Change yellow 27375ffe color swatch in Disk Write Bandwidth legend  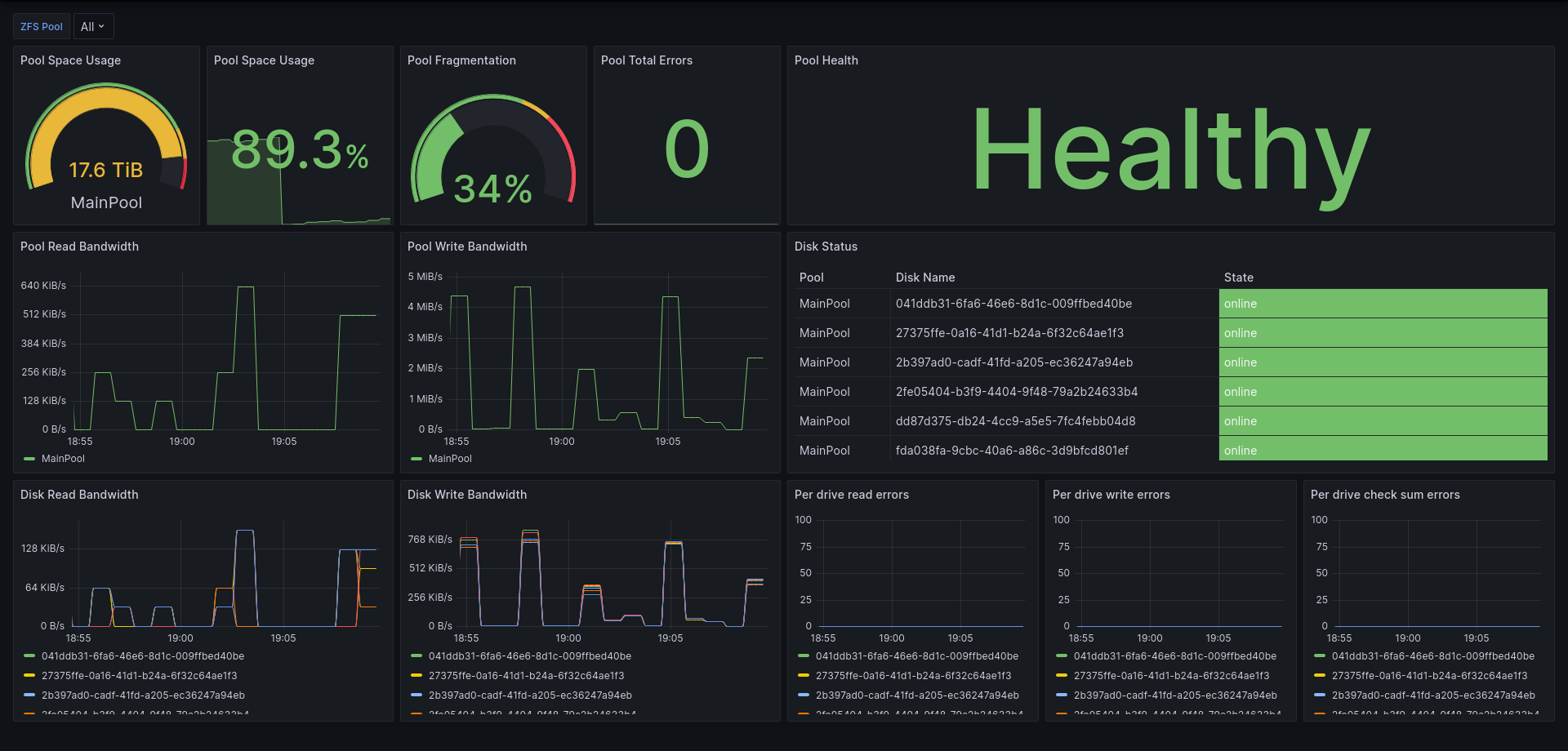pos(416,676)
